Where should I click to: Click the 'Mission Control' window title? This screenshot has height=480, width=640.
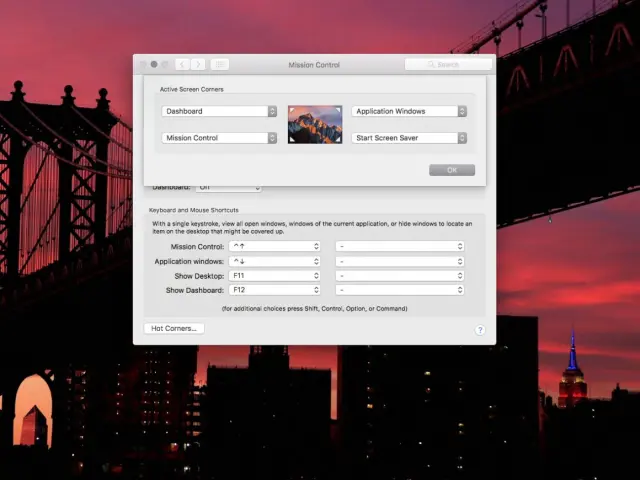click(314, 64)
